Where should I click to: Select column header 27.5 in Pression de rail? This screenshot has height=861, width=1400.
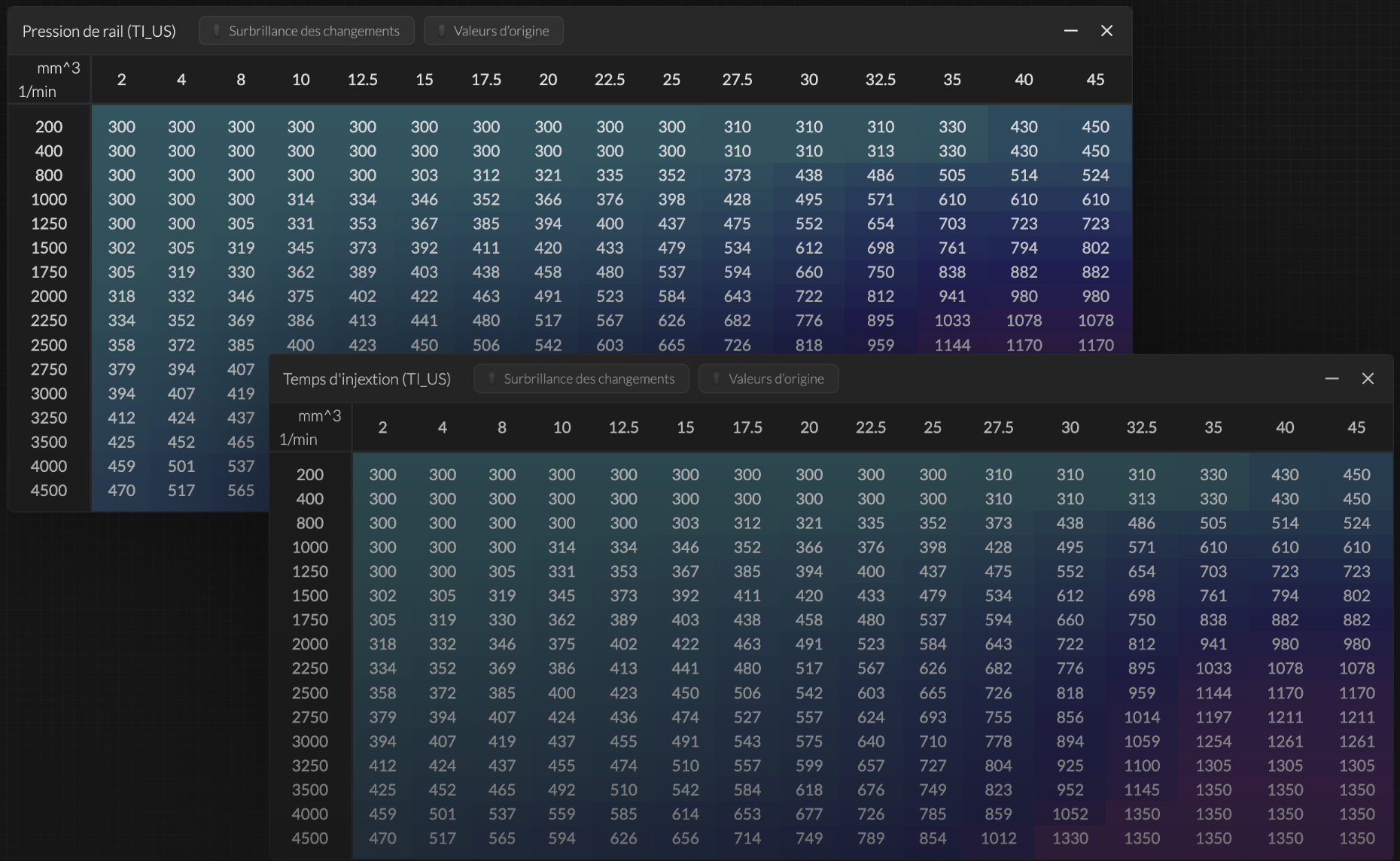[737, 80]
